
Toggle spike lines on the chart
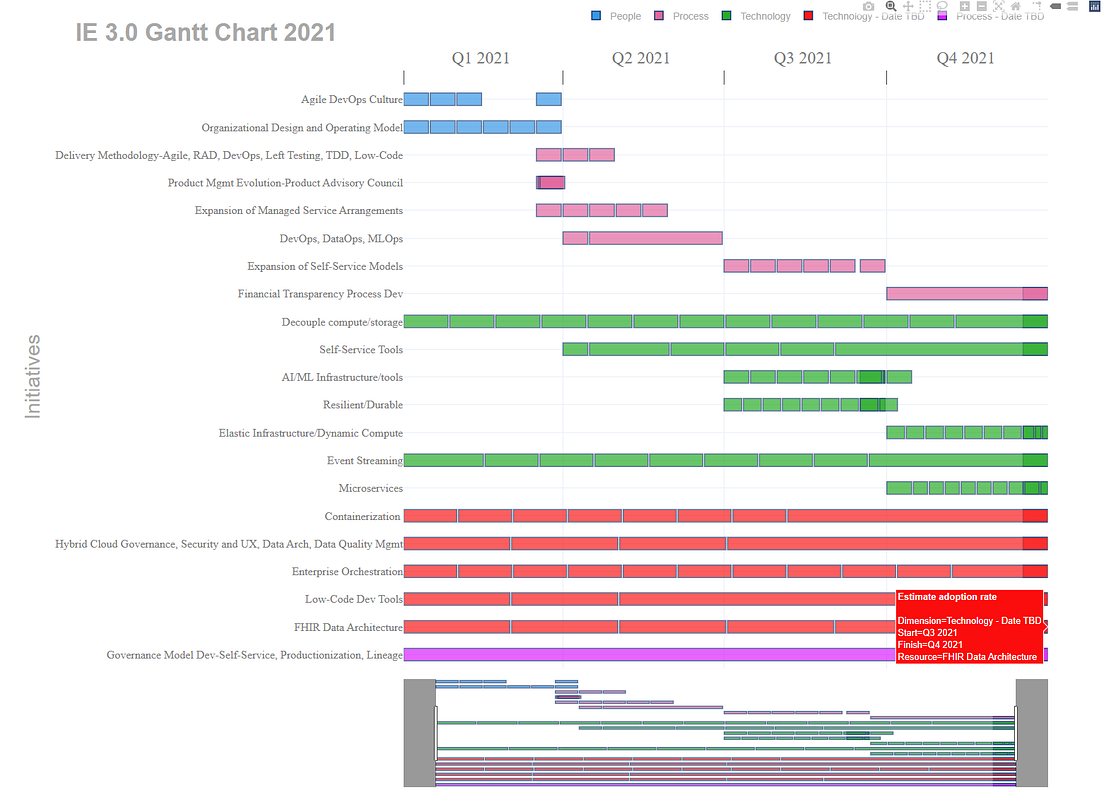pos(1038,6)
